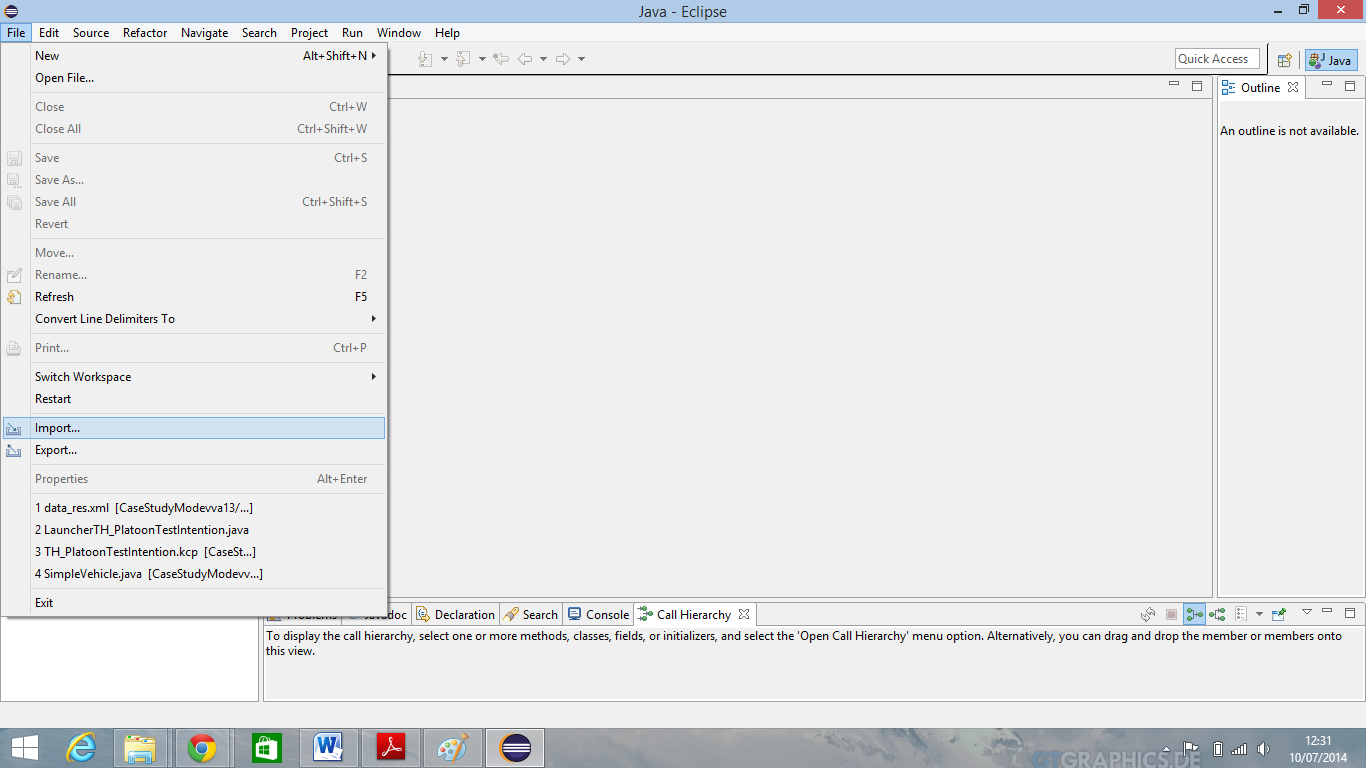Click Show History List icon in Call Hierarchy

coord(1241,614)
